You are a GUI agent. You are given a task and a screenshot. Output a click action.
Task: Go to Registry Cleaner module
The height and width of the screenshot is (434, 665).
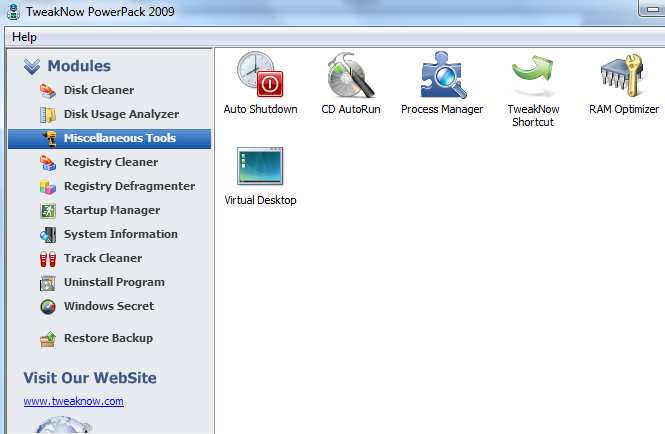[111, 162]
